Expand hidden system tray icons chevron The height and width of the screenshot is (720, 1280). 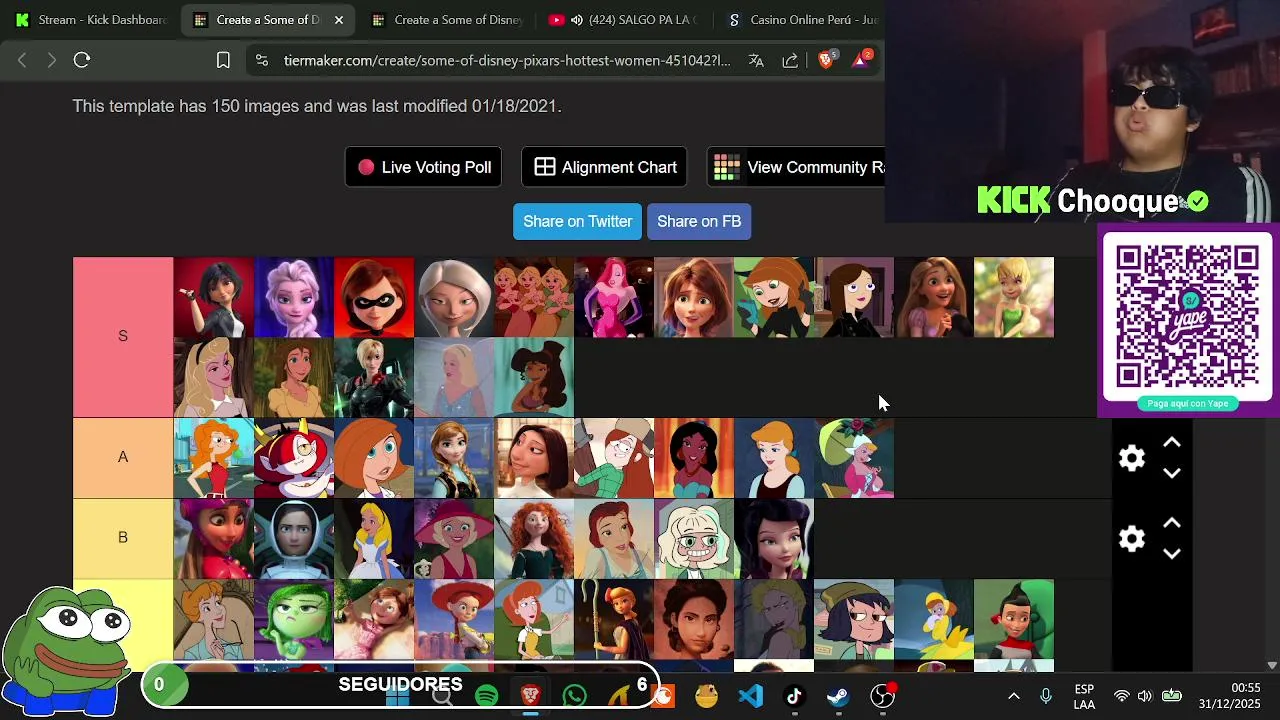point(1013,696)
